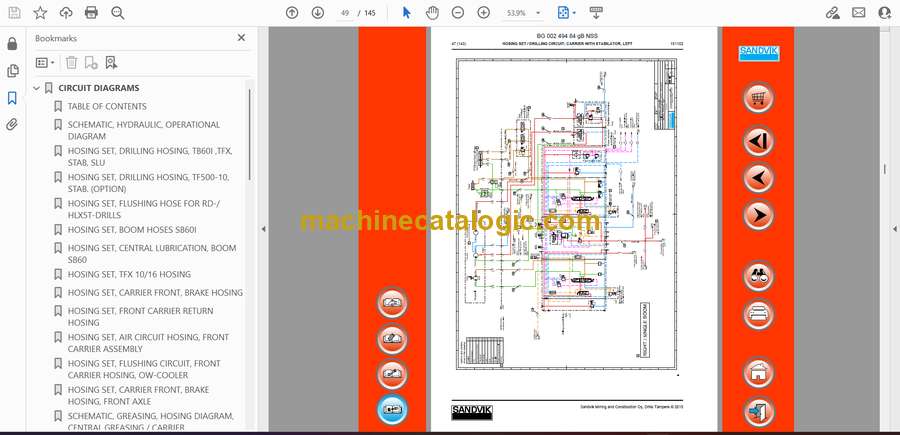Click the scrolling mode keyboard icon
The height and width of the screenshot is (435, 900).
click(x=596, y=13)
